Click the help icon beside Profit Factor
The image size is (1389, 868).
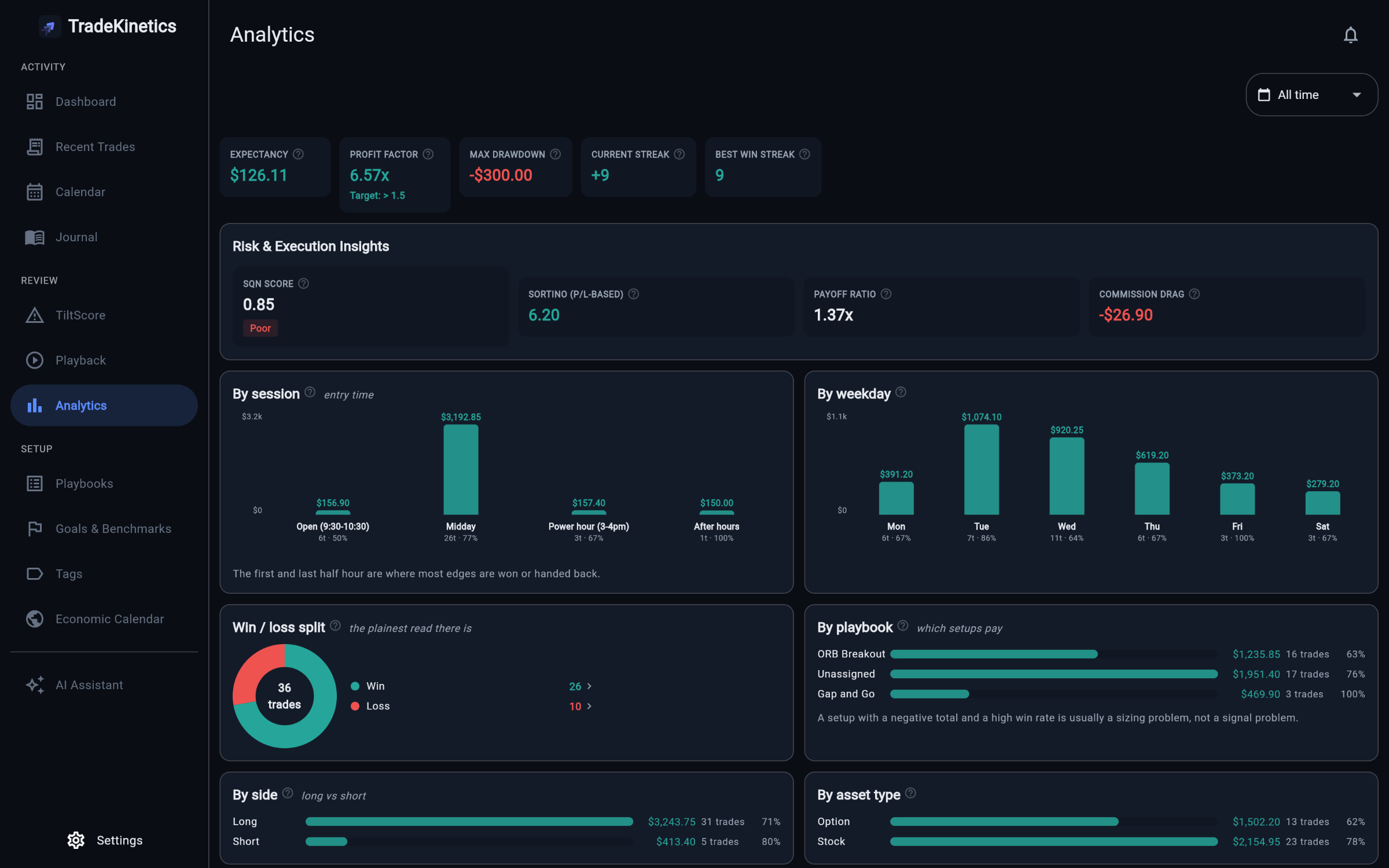tap(428, 154)
